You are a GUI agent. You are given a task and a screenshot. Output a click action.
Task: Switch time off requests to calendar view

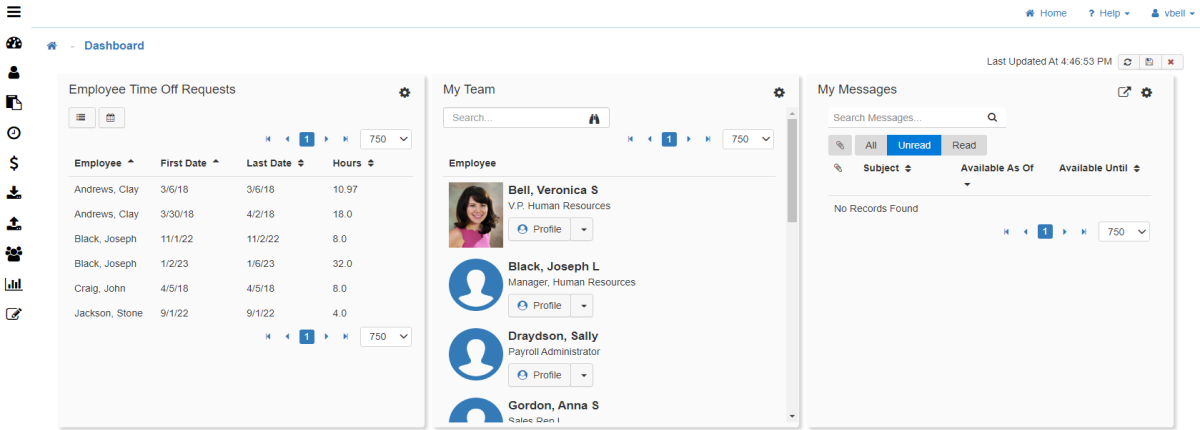[111, 118]
